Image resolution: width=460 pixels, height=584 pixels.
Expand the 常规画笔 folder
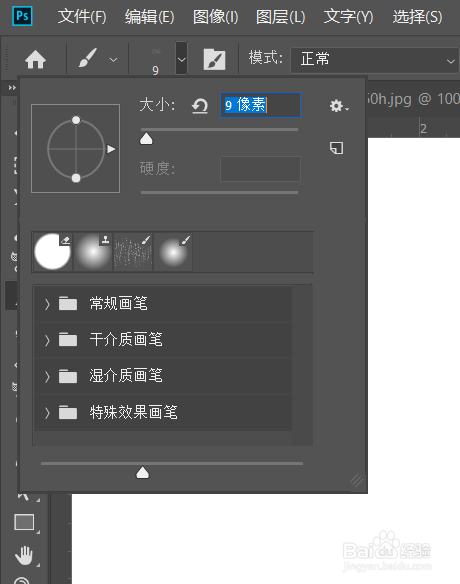pos(47,304)
